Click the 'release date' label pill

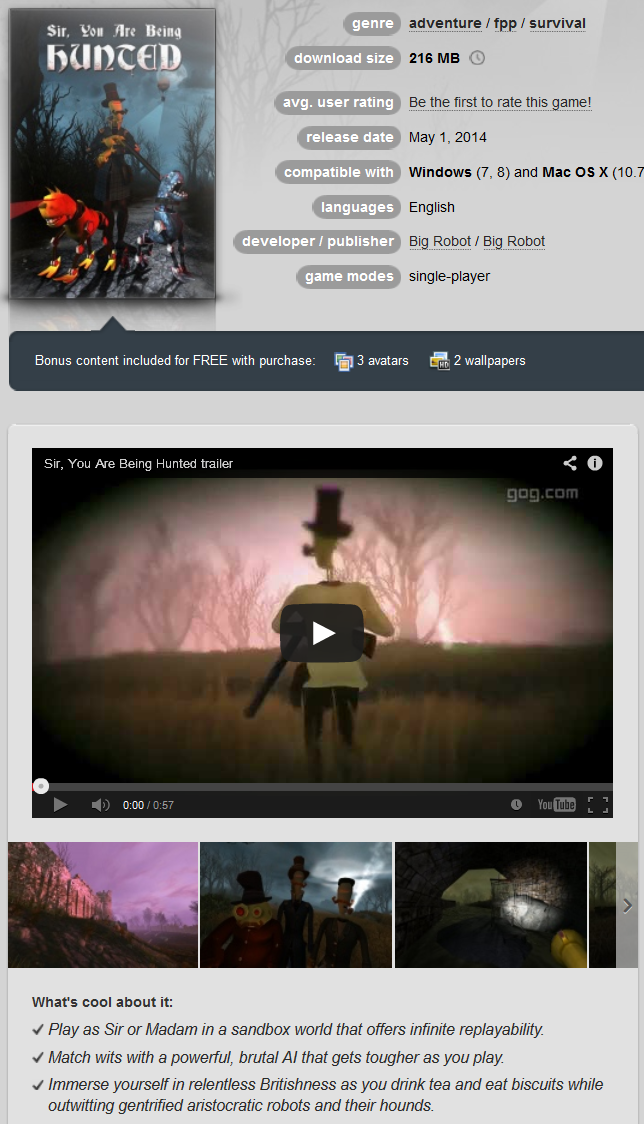tap(349, 138)
